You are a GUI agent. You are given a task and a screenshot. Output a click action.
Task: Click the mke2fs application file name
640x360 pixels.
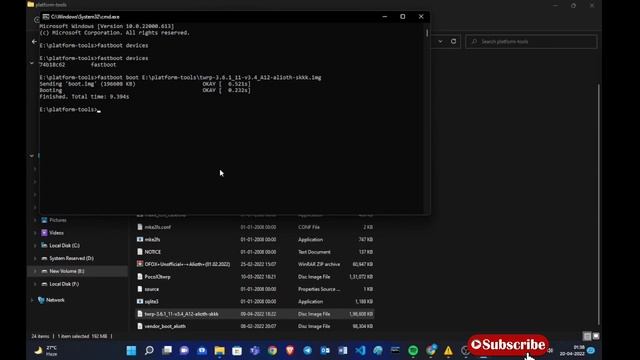(152, 239)
